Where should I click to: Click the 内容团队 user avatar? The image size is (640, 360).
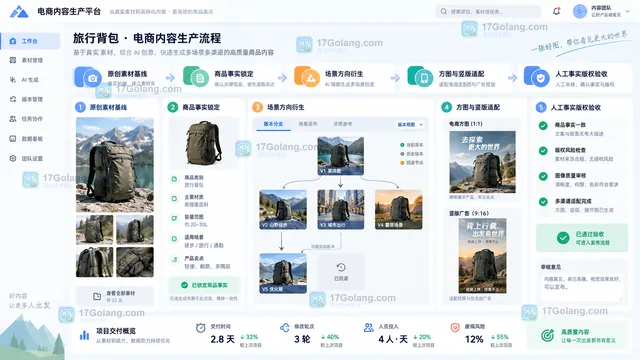pos(580,11)
